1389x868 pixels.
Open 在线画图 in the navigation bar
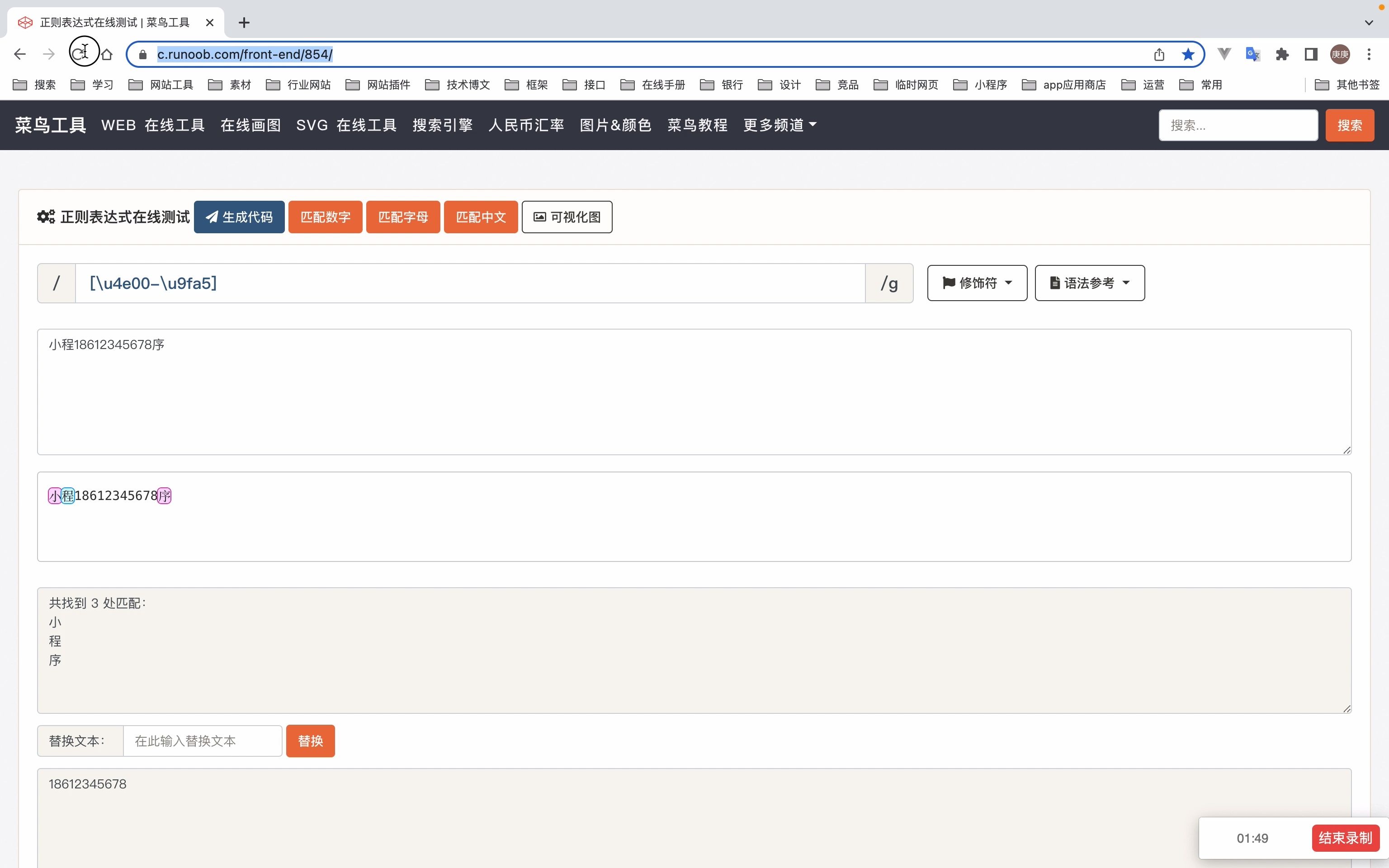coord(250,125)
